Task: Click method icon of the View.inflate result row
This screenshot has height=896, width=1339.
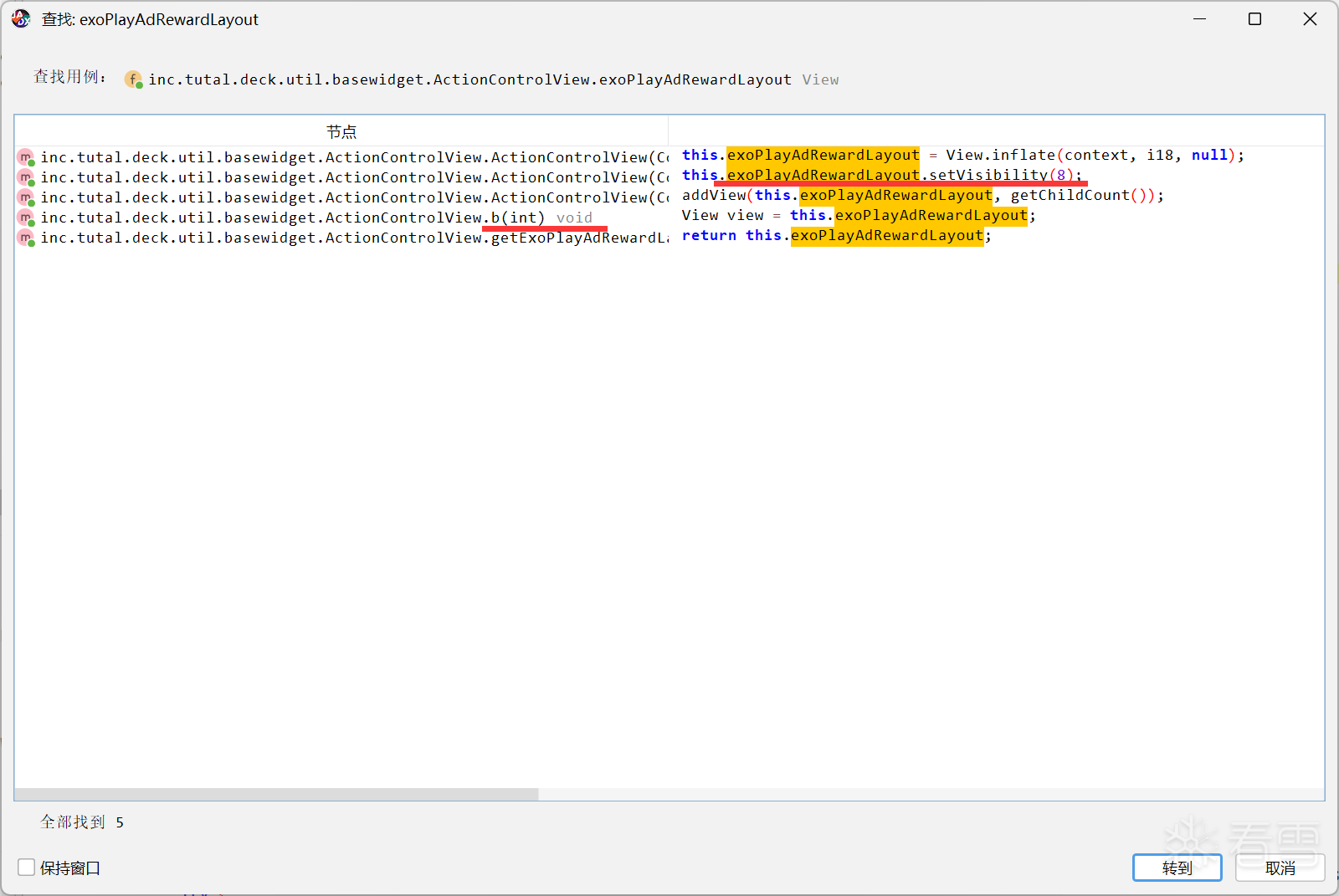Action: 26,157
